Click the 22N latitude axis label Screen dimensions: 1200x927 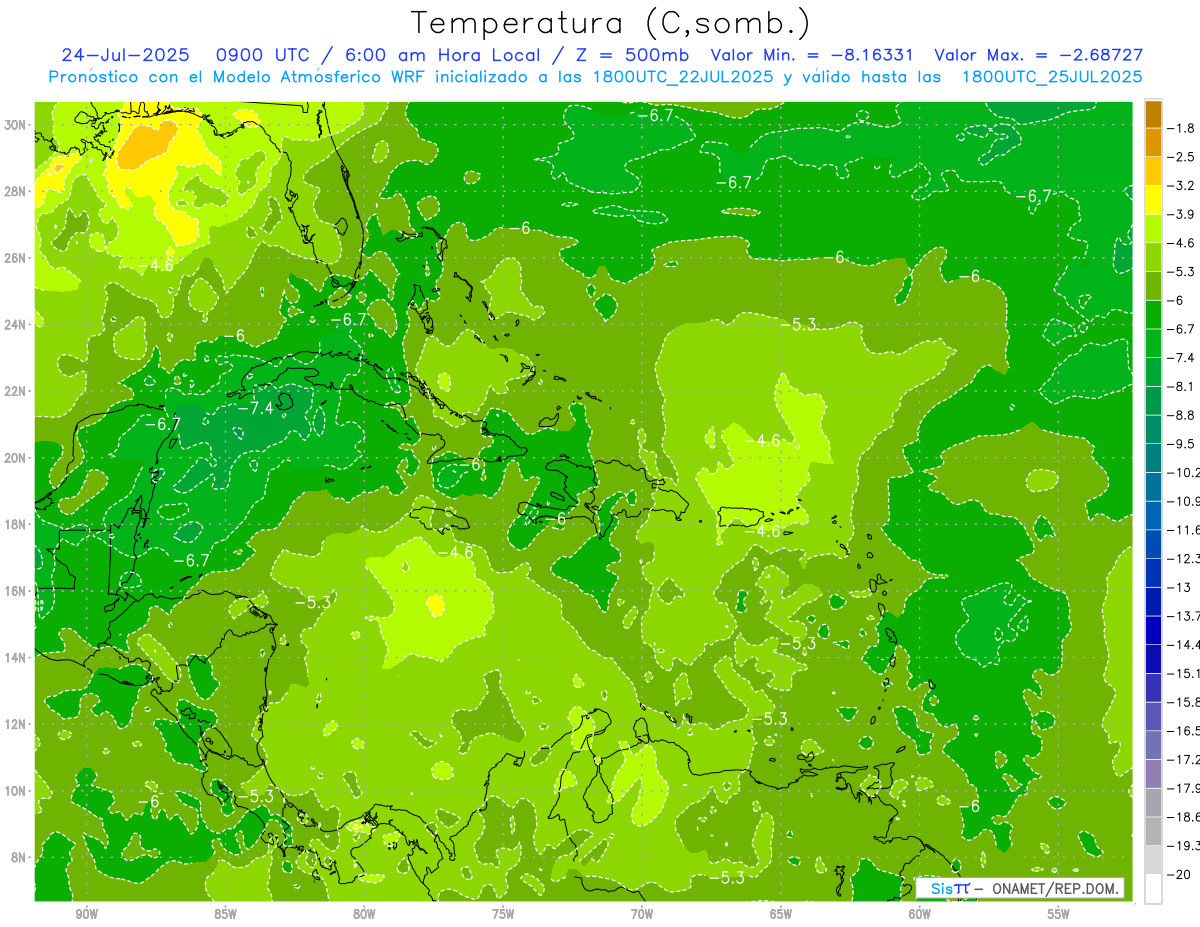tap(17, 391)
